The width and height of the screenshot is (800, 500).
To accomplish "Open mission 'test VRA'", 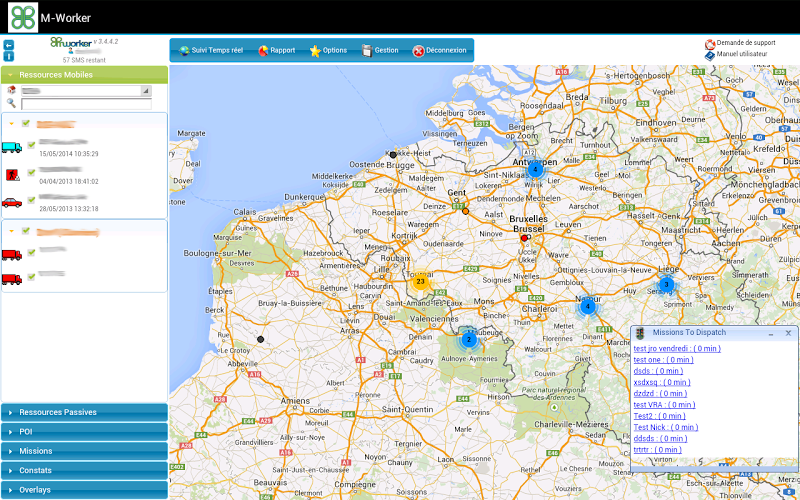I will click(664, 405).
